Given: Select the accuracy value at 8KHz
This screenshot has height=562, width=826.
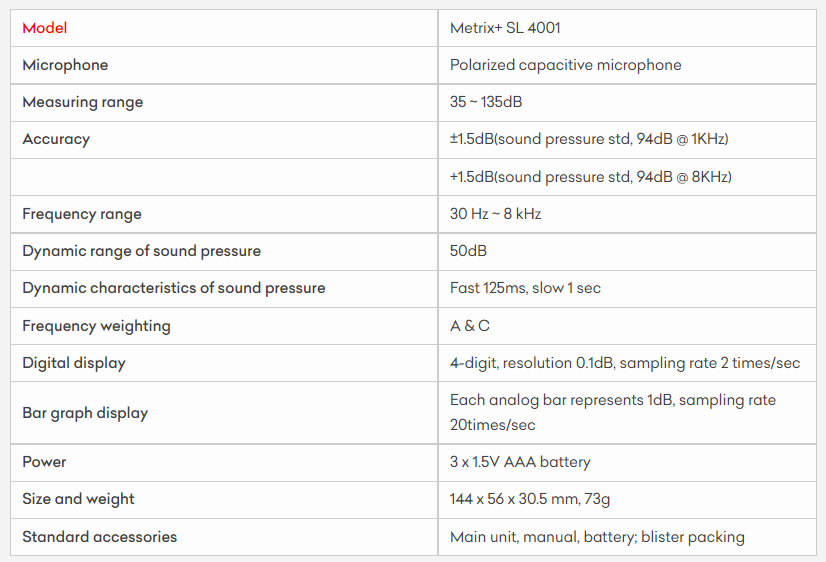Looking at the screenshot, I should click(590, 177).
